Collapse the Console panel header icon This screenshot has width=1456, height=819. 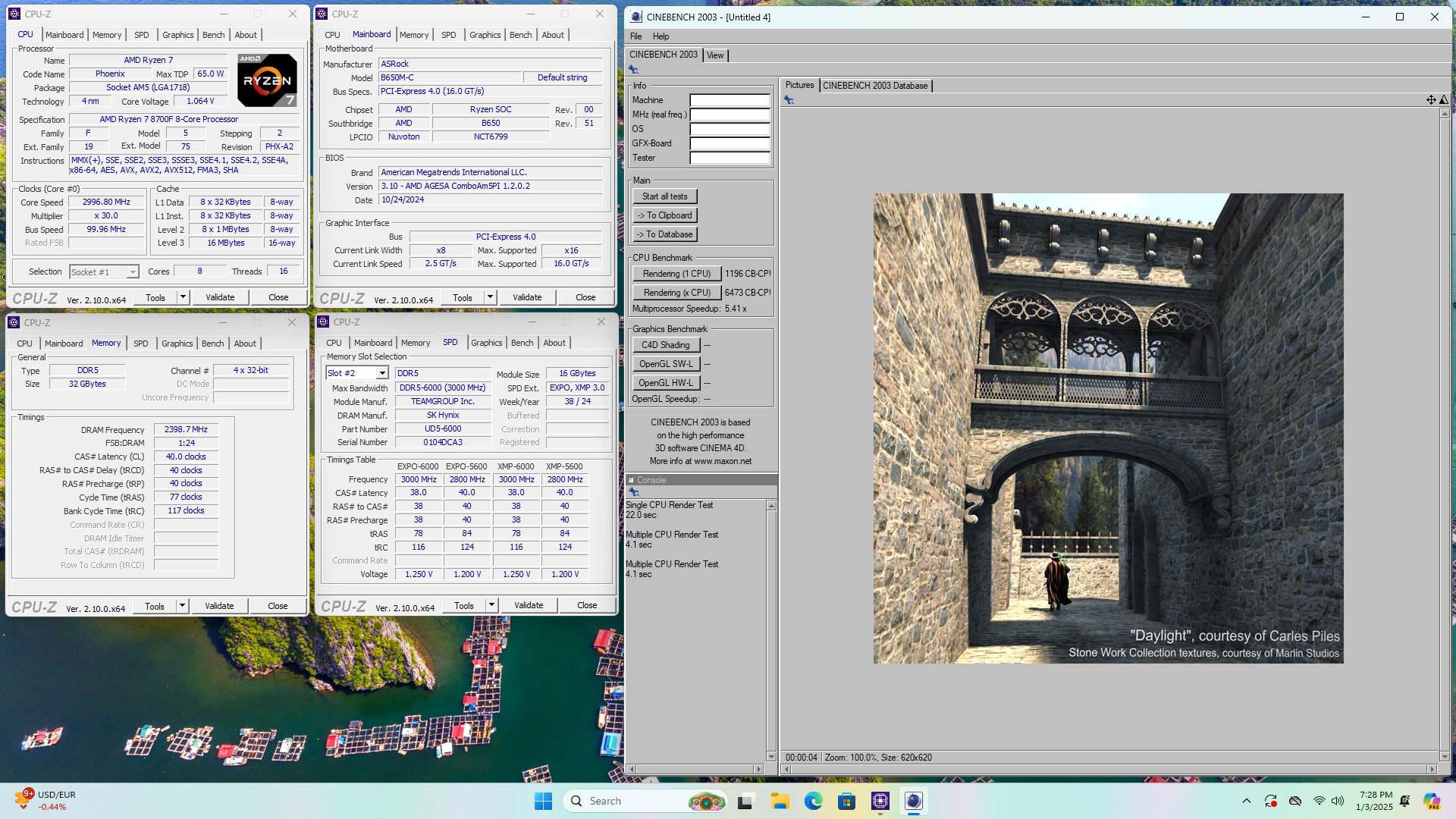click(631, 480)
